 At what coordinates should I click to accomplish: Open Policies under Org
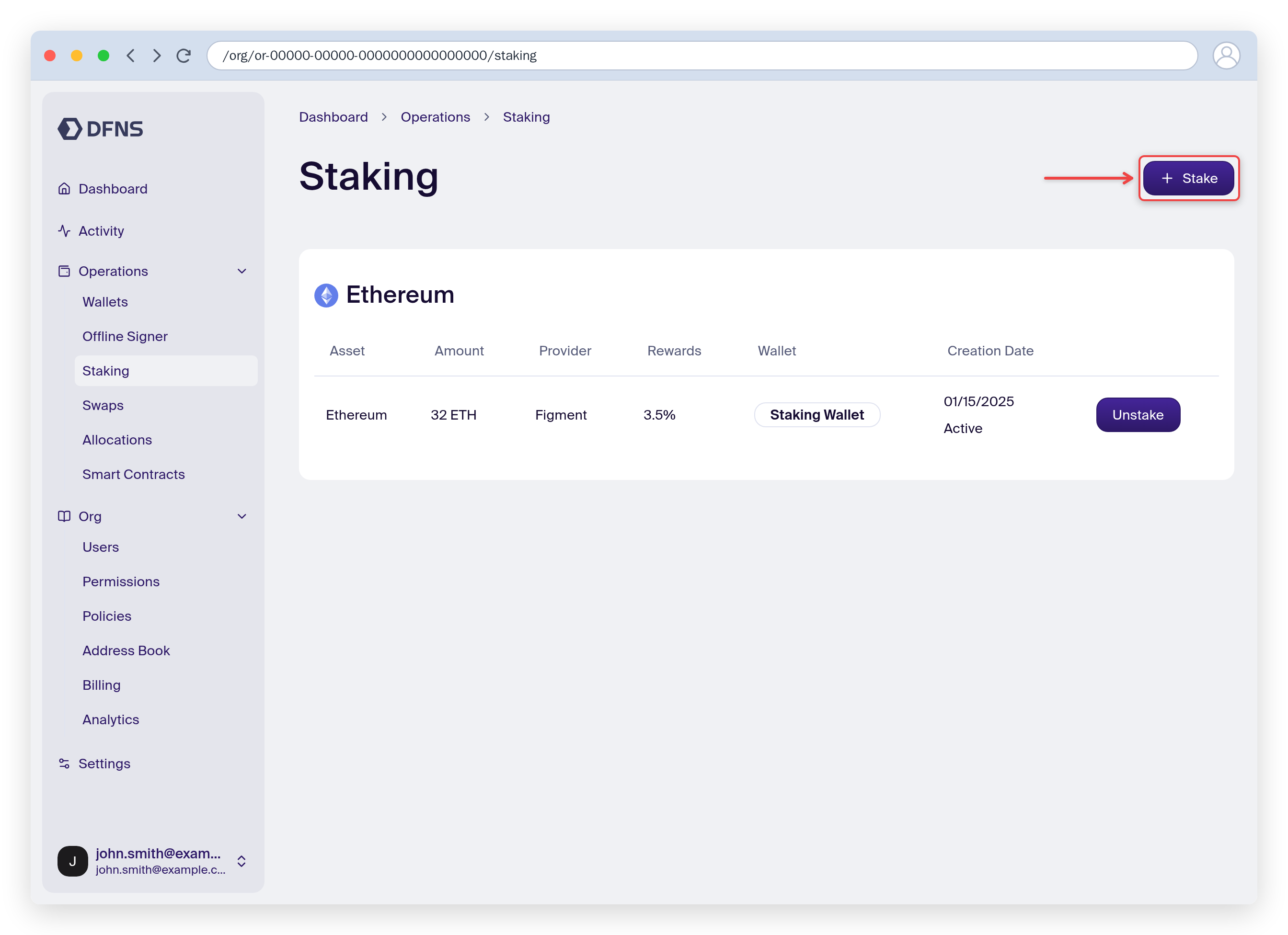[x=107, y=616]
